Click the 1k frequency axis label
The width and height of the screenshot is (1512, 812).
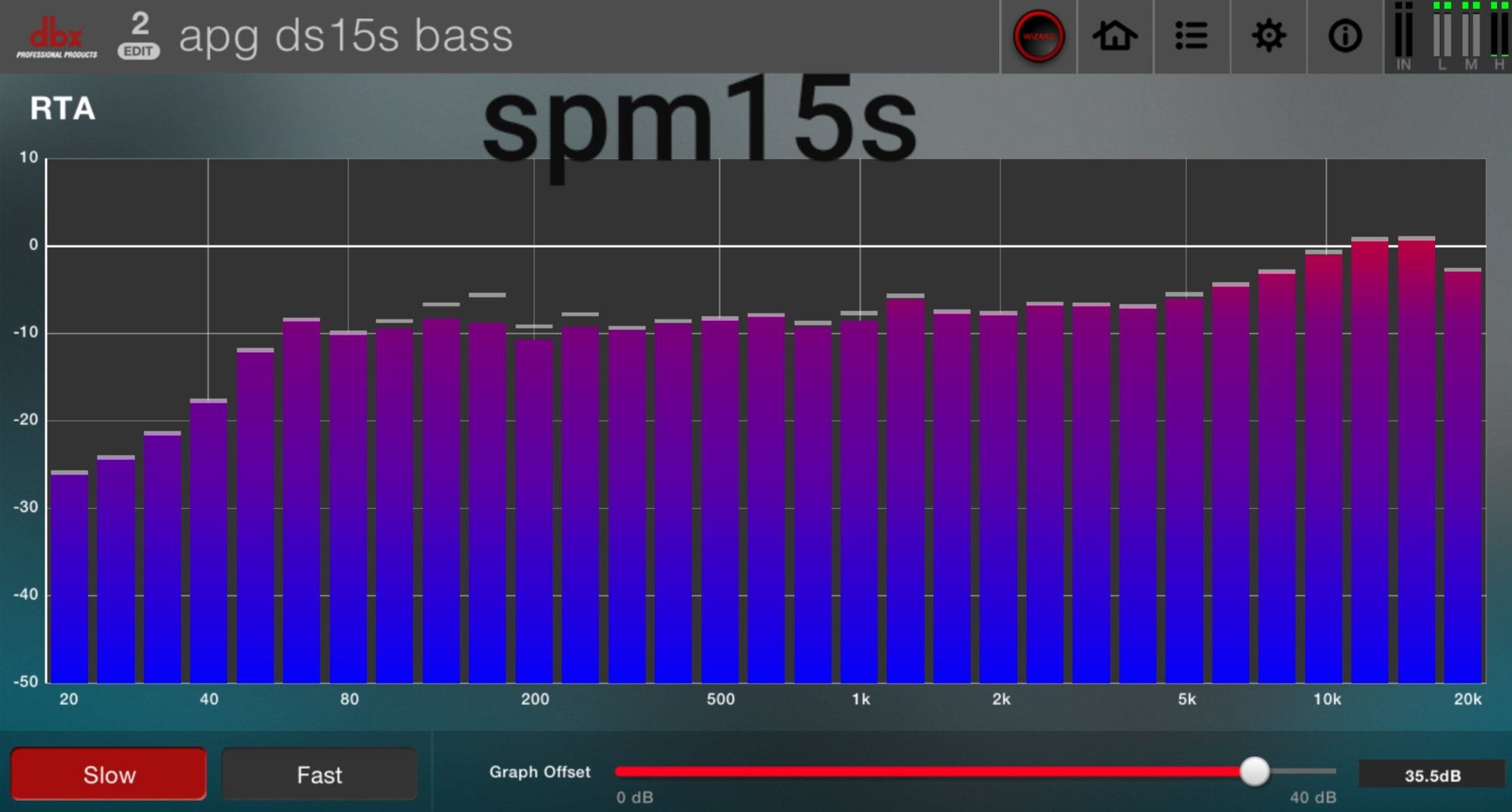point(861,699)
